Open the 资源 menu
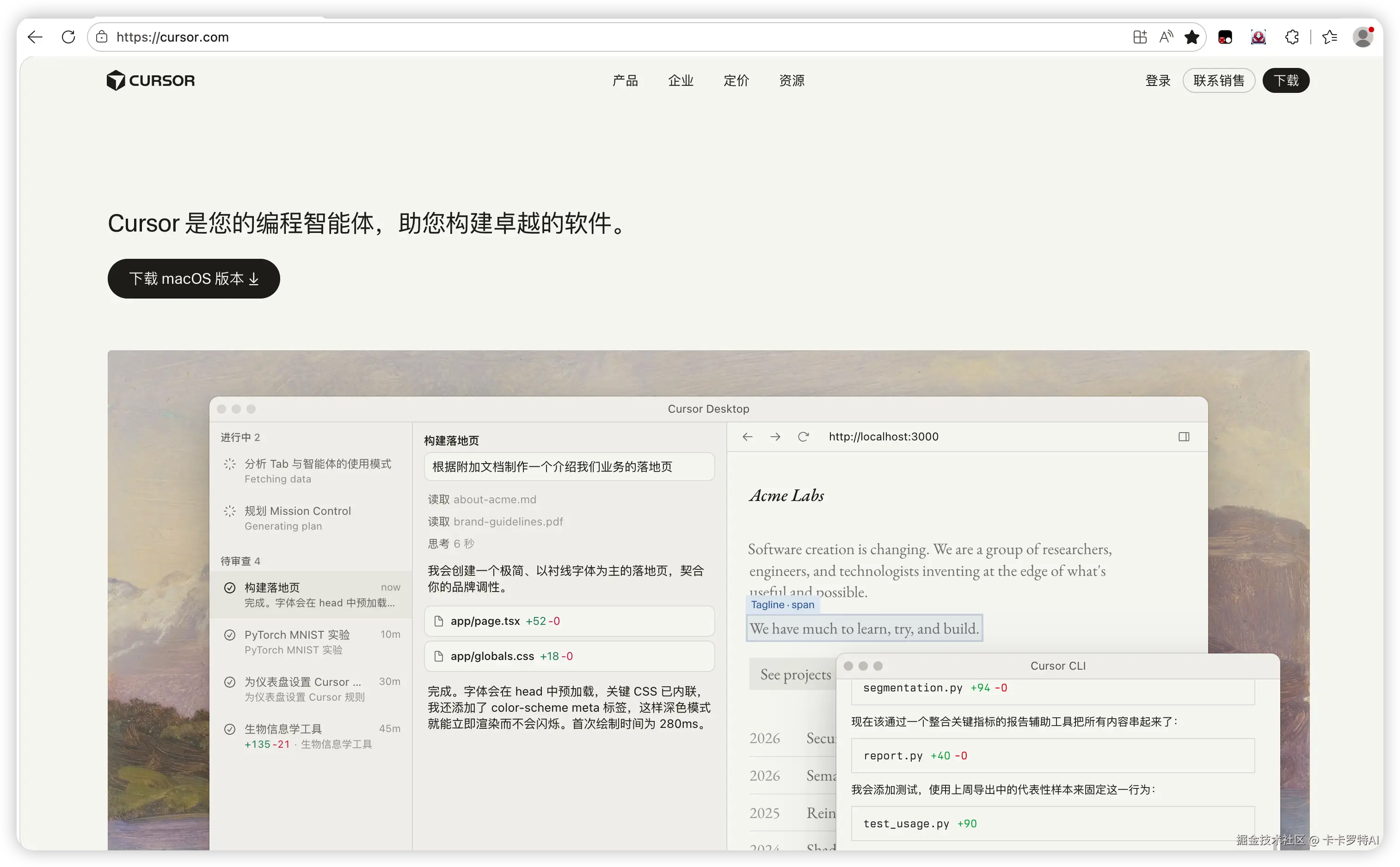 point(792,80)
